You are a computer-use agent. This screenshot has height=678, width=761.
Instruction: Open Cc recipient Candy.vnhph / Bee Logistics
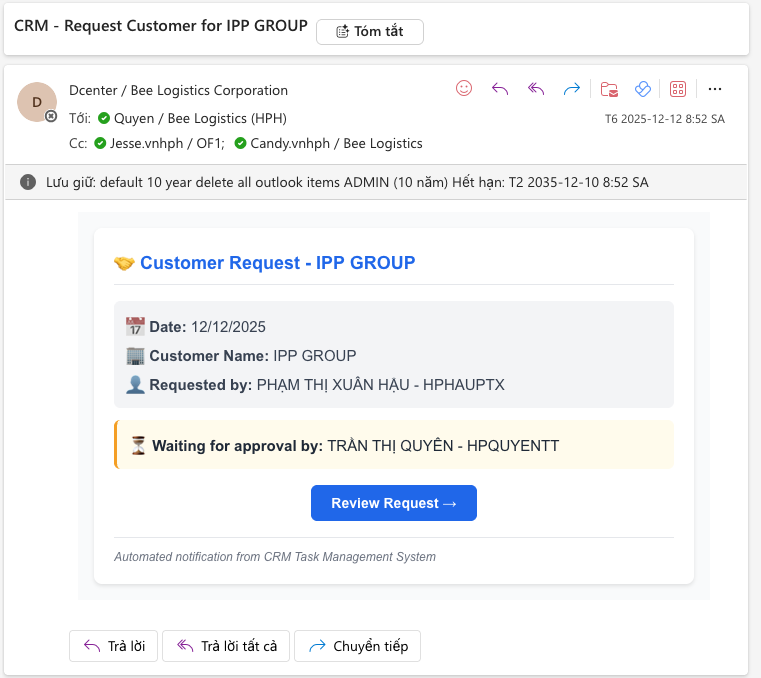(336, 144)
